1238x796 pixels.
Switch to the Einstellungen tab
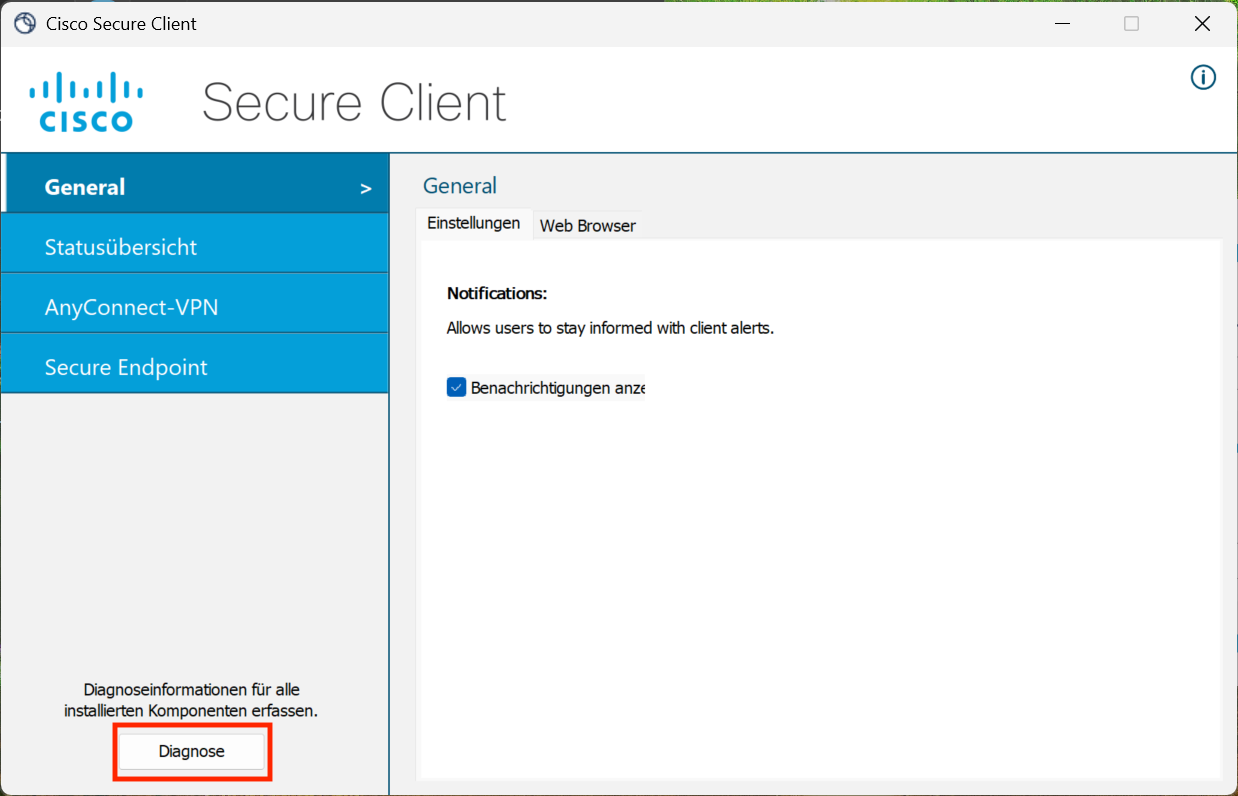pos(473,223)
